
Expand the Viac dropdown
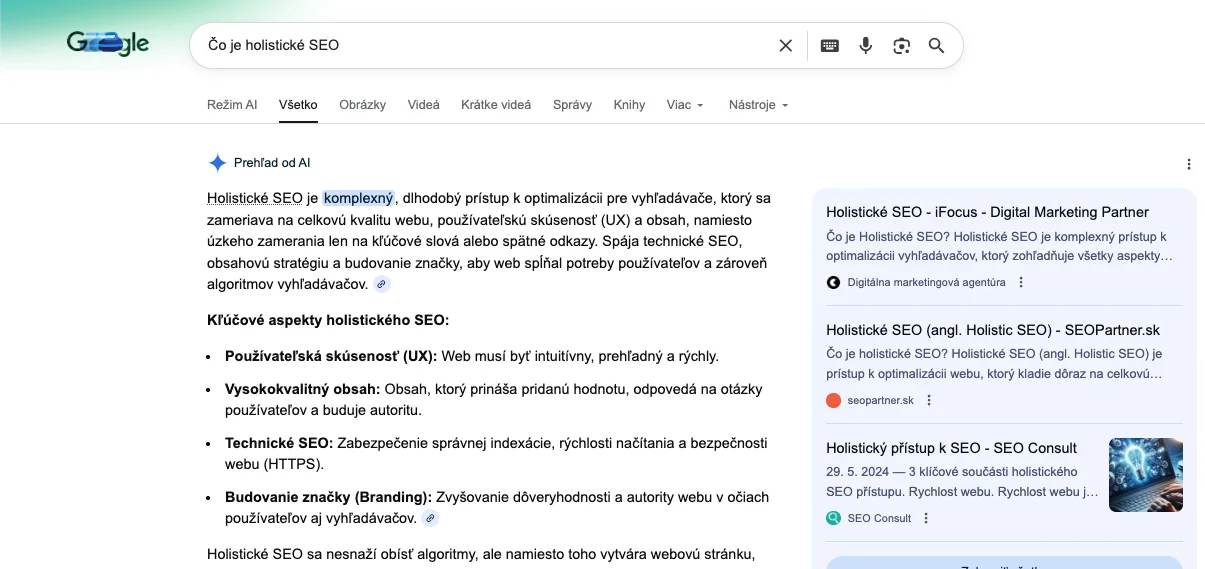coord(685,105)
